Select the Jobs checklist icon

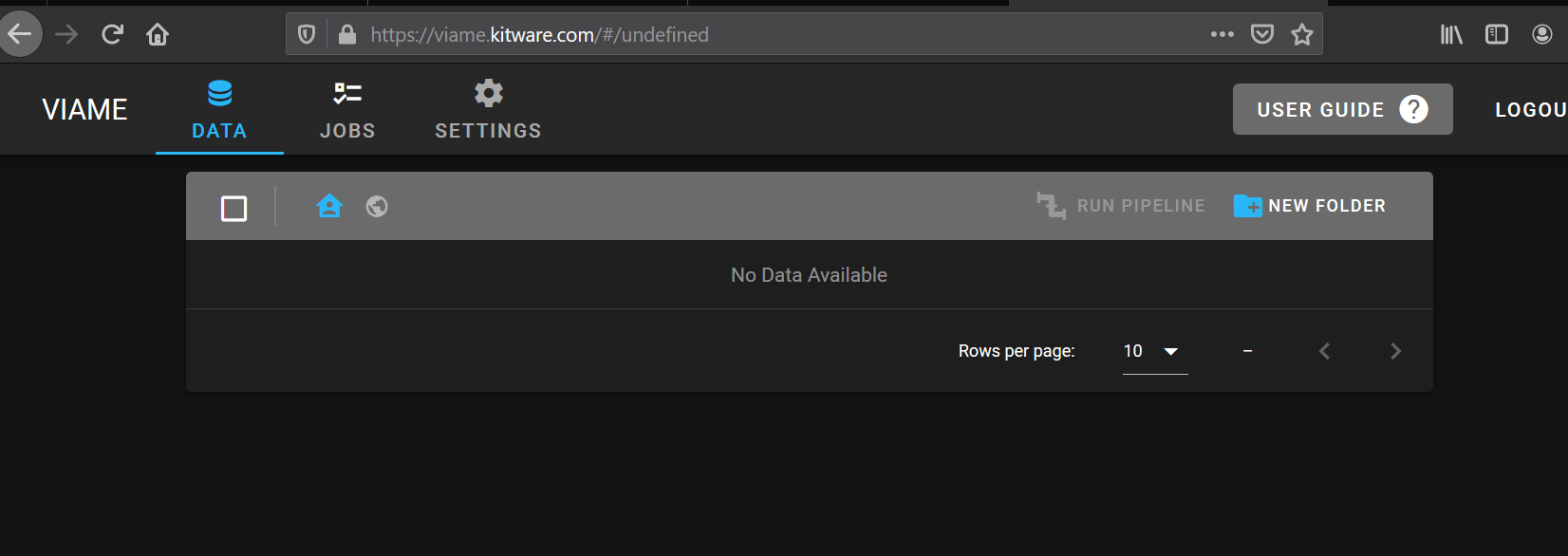point(346,92)
